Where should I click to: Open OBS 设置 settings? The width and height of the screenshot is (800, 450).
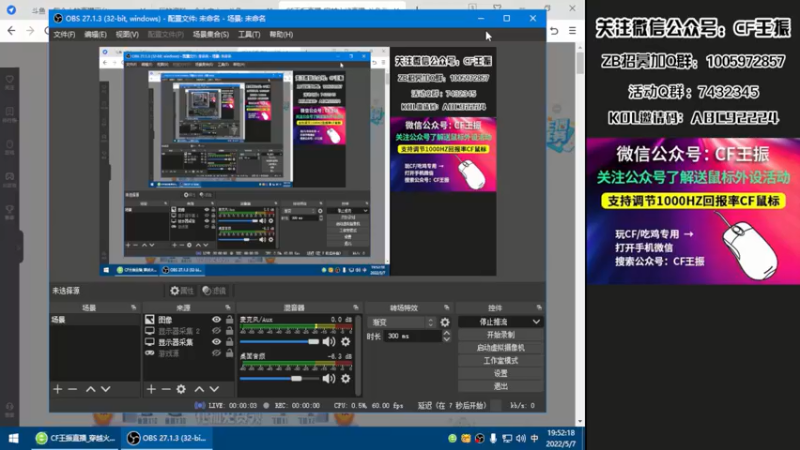point(501,373)
